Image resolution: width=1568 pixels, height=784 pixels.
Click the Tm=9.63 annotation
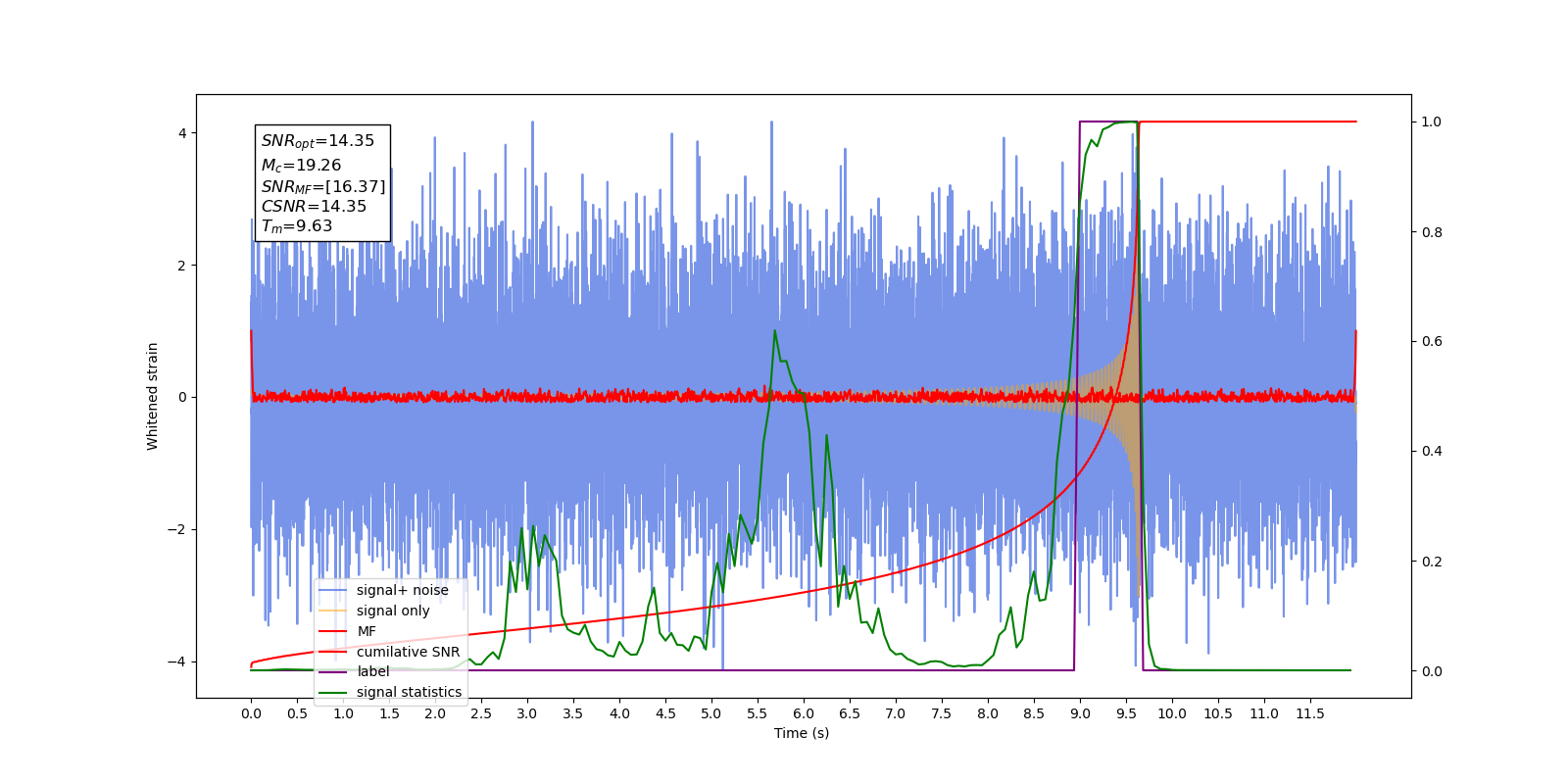(x=297, y=226)
